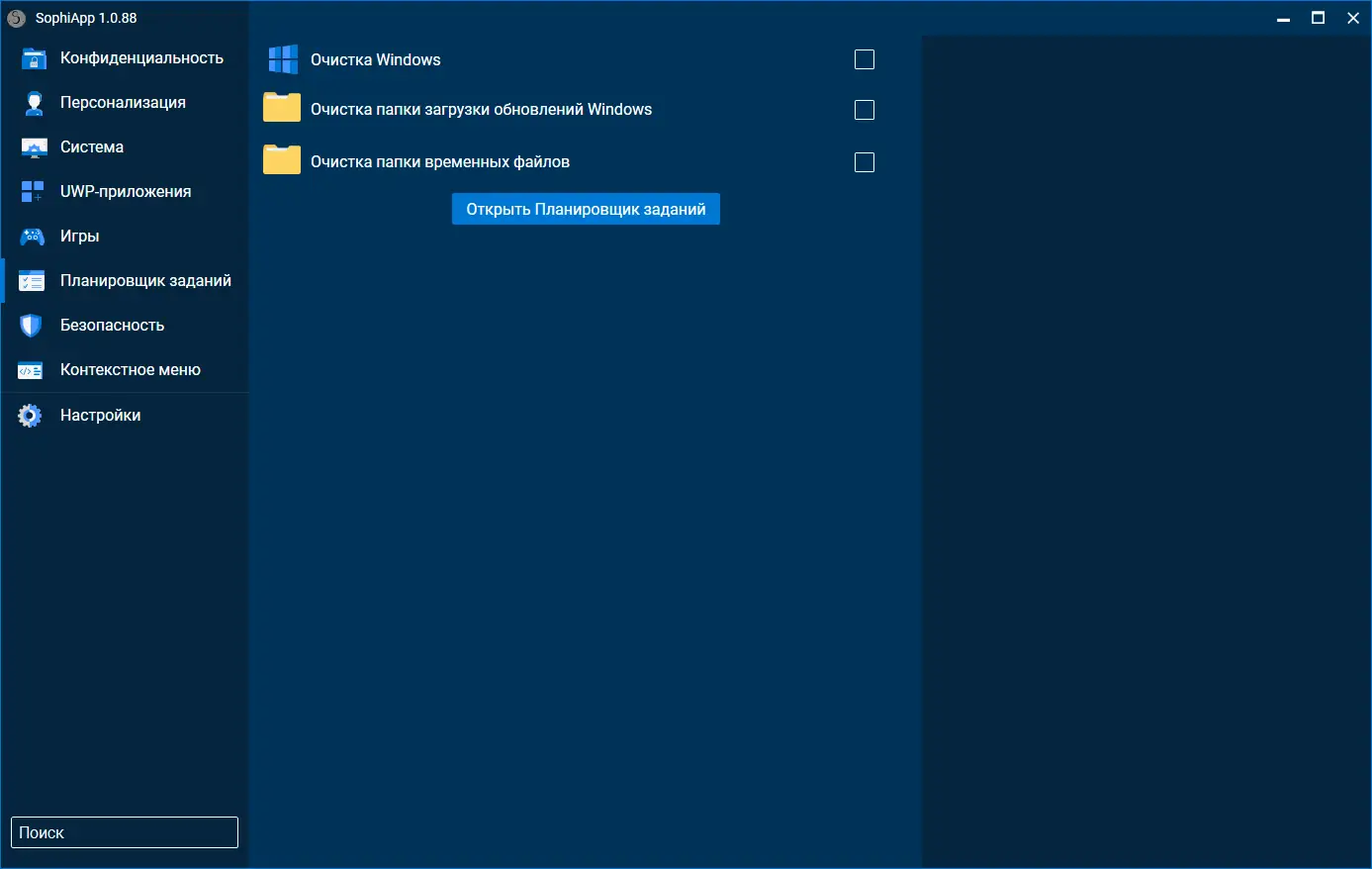Click the folder icon for temporary files cleanup
This screenshot has height=869, width=1372.
pyautogui.click(x=282, y=159)
